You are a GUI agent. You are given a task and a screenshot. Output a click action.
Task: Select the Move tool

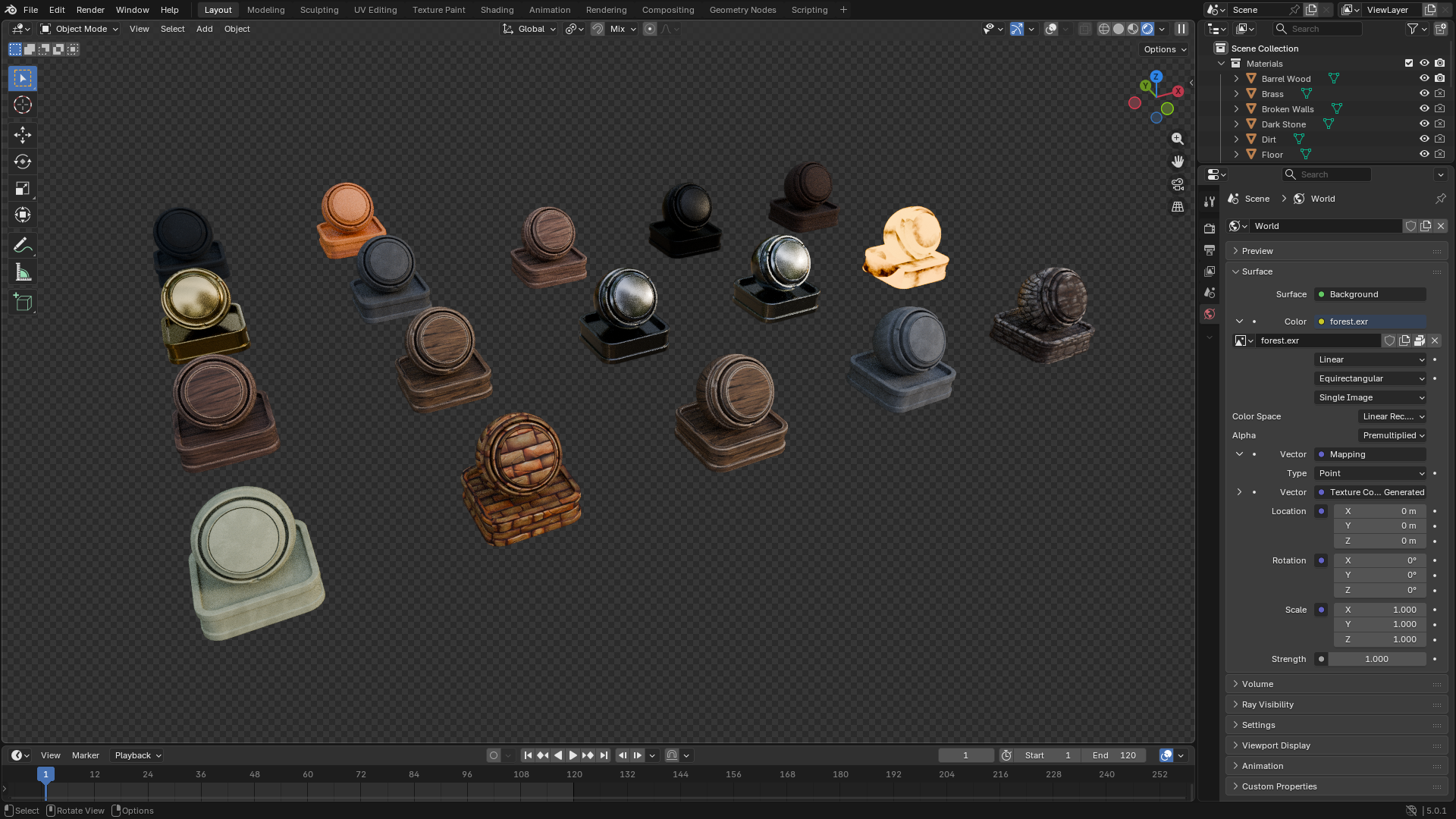tap(23, 135)
